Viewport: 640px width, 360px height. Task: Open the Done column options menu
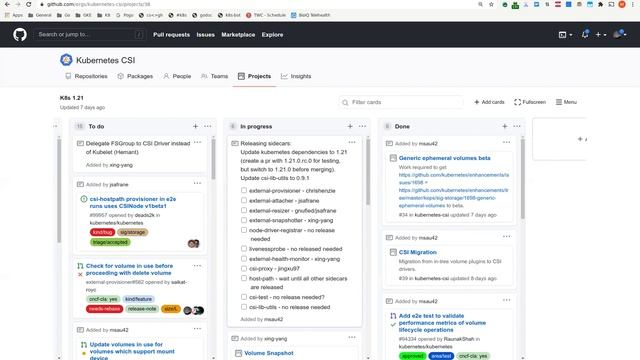[x=517, y=127]
